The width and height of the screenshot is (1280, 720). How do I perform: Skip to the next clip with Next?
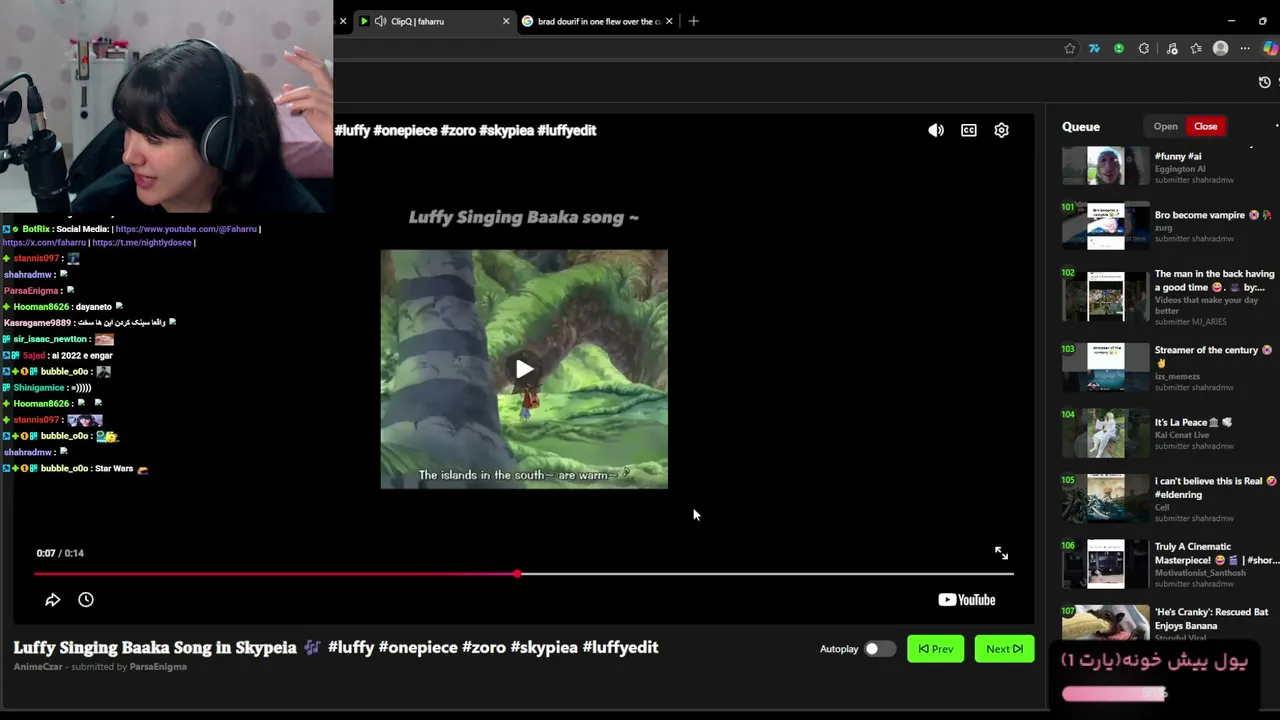[x=1004, y=649]
